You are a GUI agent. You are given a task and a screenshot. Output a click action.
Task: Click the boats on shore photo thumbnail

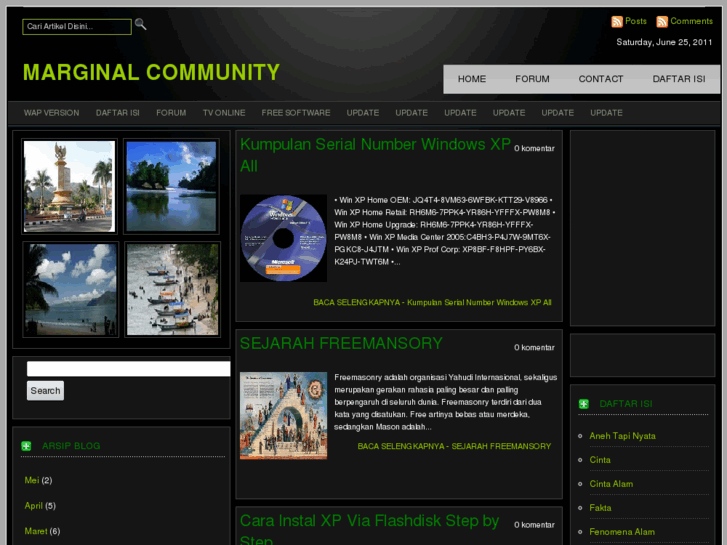click(172, 289)
